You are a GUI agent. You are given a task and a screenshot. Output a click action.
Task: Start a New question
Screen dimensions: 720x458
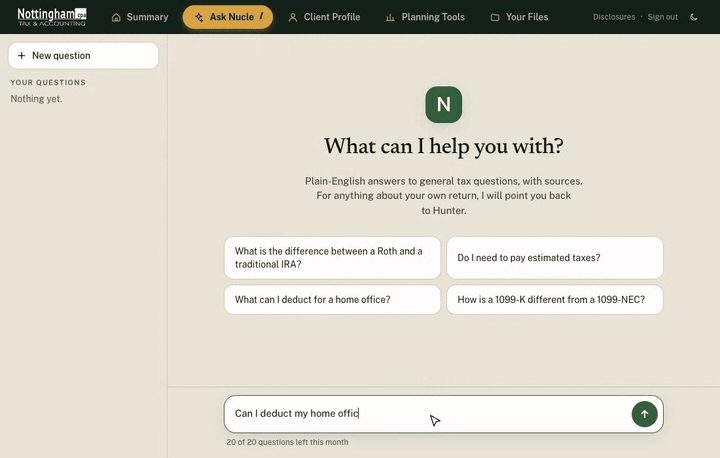[84, 56]
